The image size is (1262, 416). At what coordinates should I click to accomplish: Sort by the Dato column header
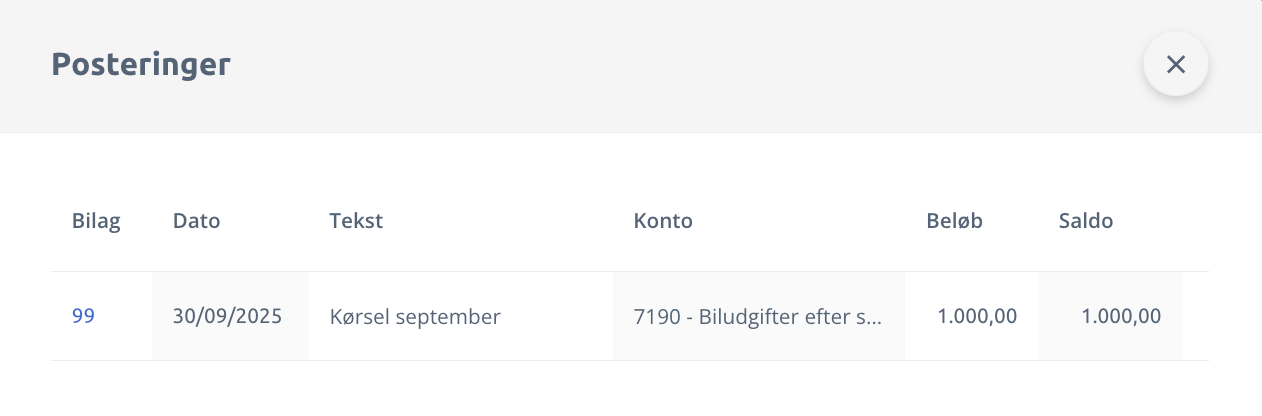196,222
